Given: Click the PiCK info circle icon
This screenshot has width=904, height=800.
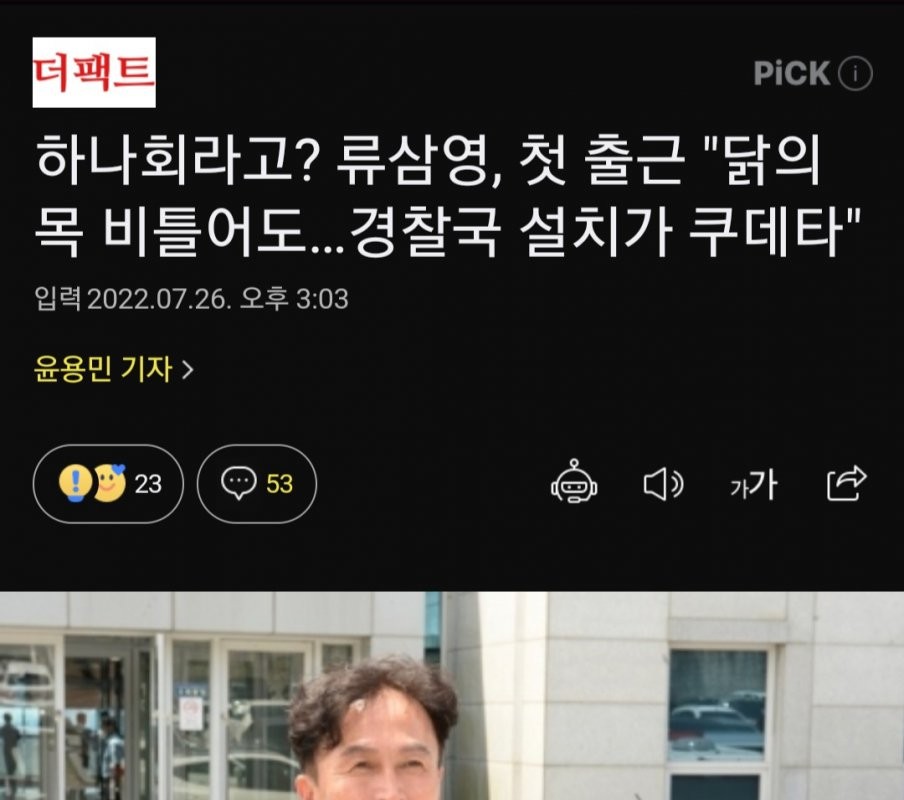Looking at the screenshot, I should pos(855,73).
